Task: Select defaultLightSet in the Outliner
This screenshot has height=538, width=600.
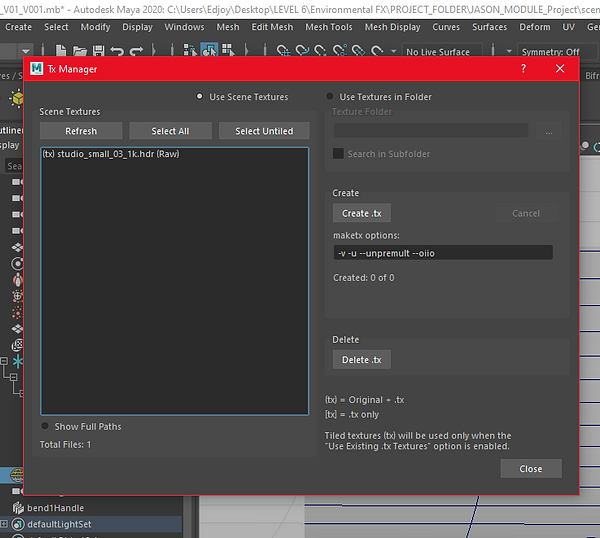Action: [x=59, y=524]
